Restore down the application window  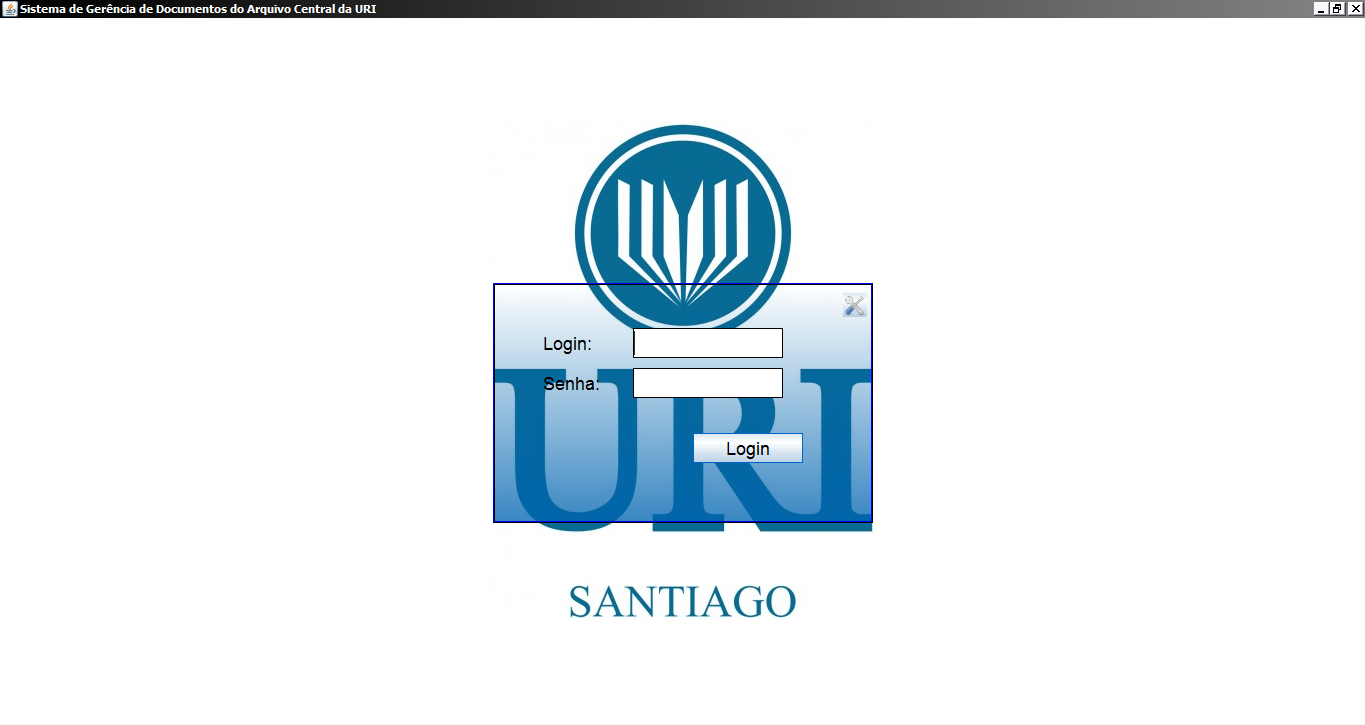click(x=1338, y=8)
